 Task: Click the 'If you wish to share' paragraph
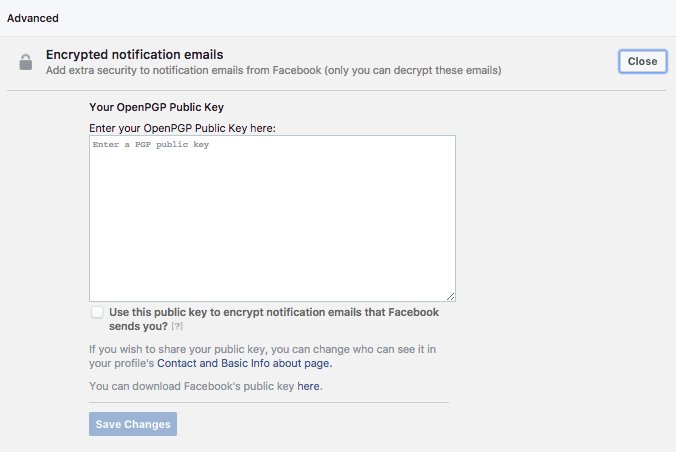click(x=263, y=356)
